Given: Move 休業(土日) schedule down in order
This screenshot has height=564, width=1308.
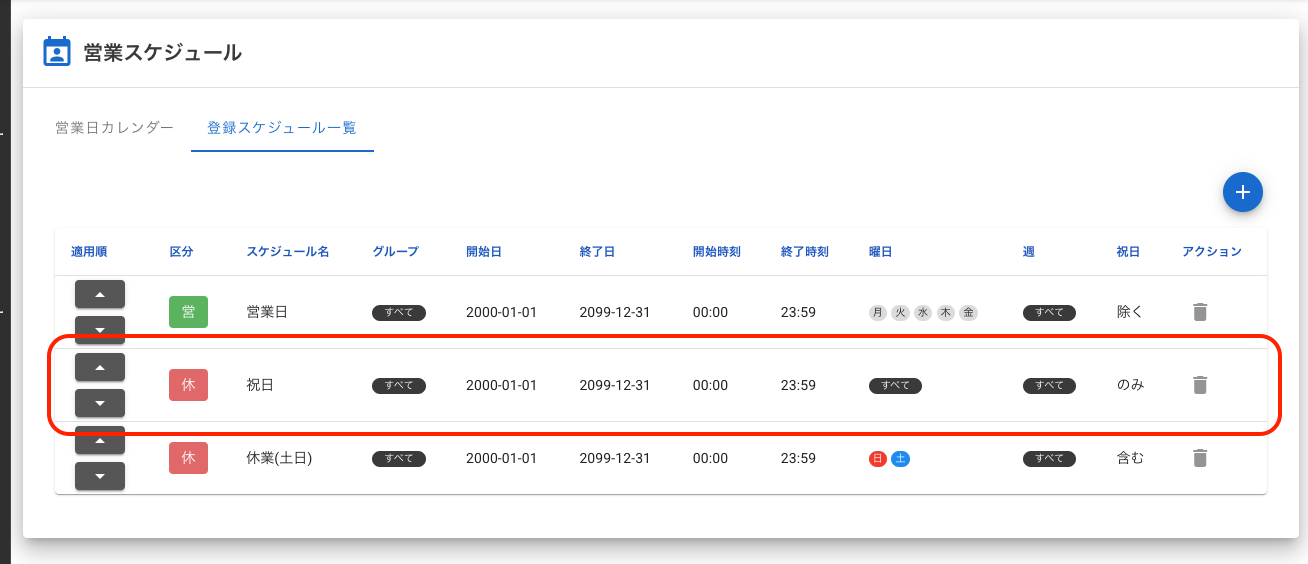Looking at the screenshot, I should 99,476.
